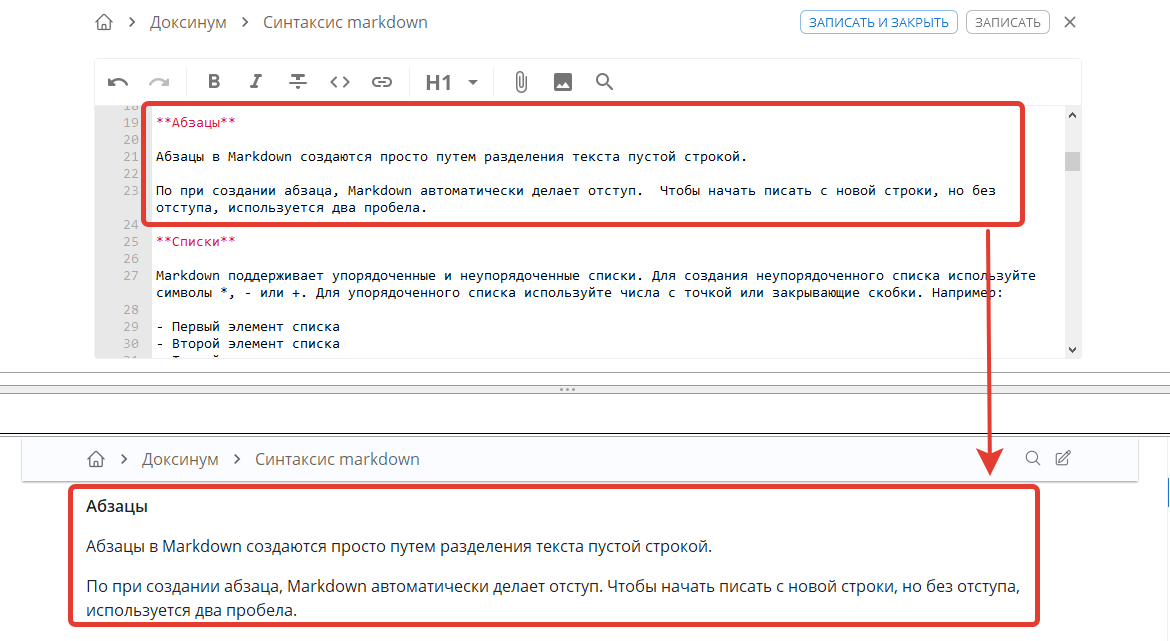This screenshot has height=641, width=1170.
Task: Insert an image using the picture icon
Action: point(563,82)
